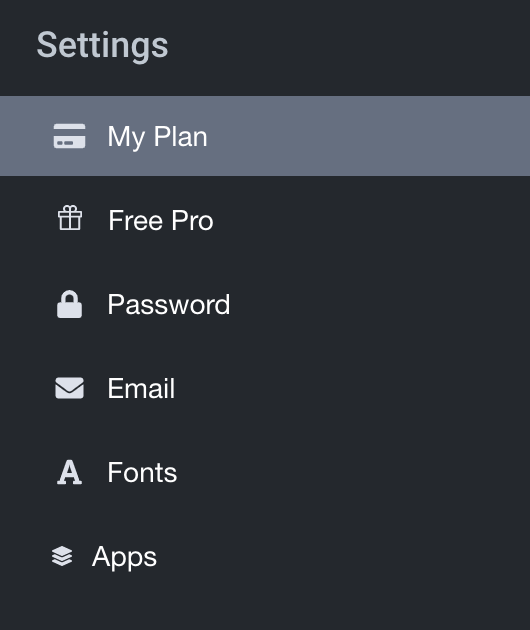Select the highlighted My Plan row
530x630 pixels.
[265, 136]
